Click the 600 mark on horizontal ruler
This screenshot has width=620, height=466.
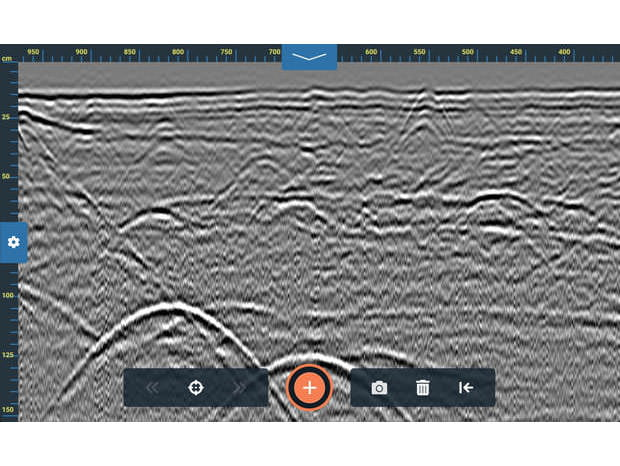pyautogui.click(x=371, y=52)
